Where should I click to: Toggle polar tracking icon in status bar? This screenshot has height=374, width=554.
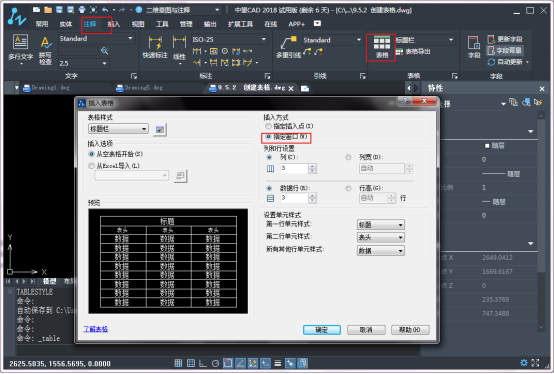click(215, 363)
